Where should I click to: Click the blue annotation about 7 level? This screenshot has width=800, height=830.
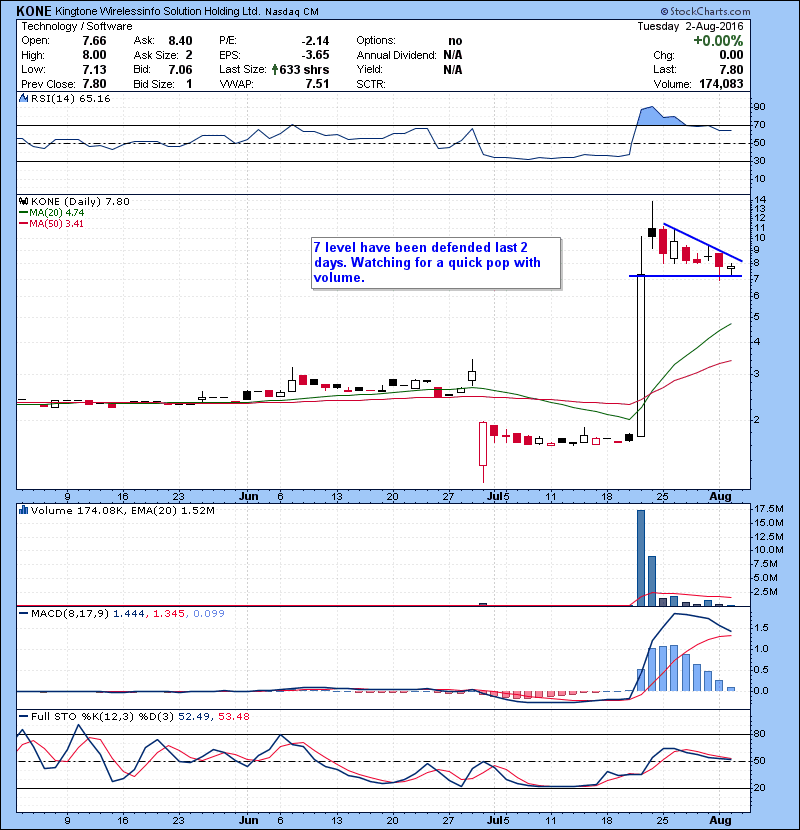click(436, 263)
